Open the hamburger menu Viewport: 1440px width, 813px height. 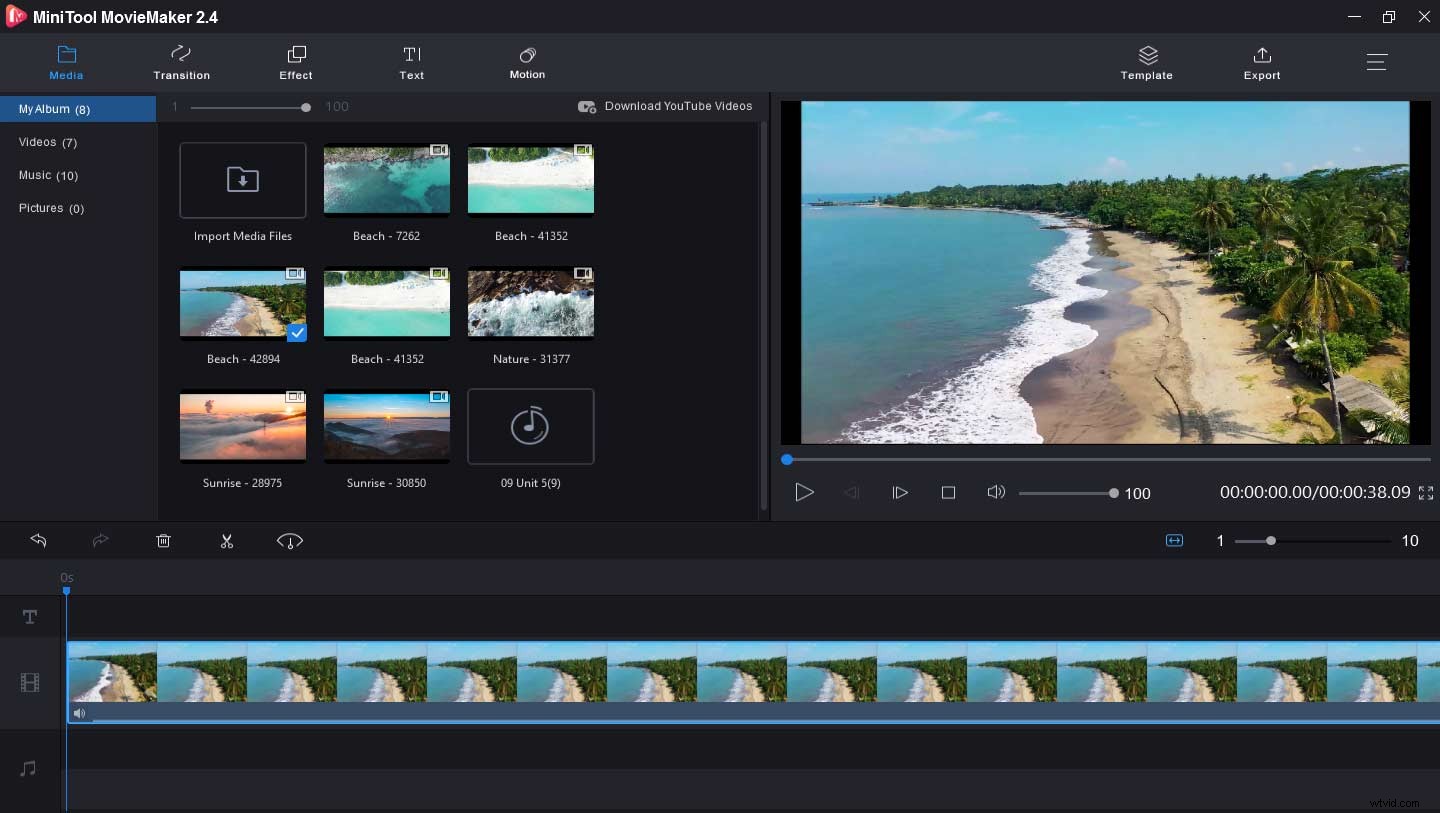[x=1377, y=61]
